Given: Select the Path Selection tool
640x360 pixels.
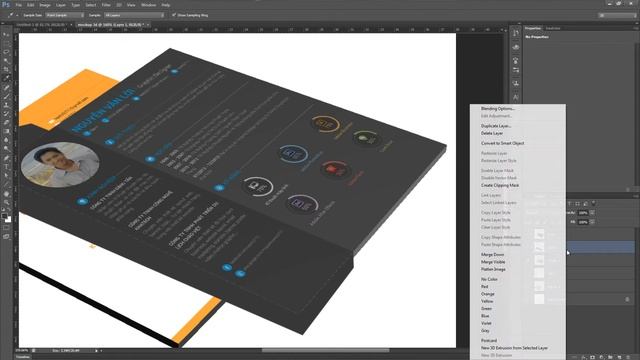Looking at the screenshot, I should [x=6, y=176].
